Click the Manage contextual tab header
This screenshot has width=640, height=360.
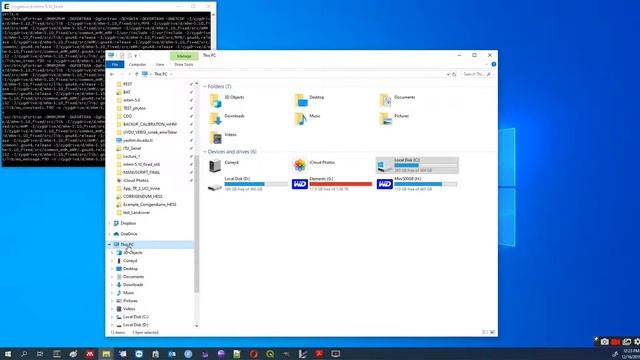(184, 56)
